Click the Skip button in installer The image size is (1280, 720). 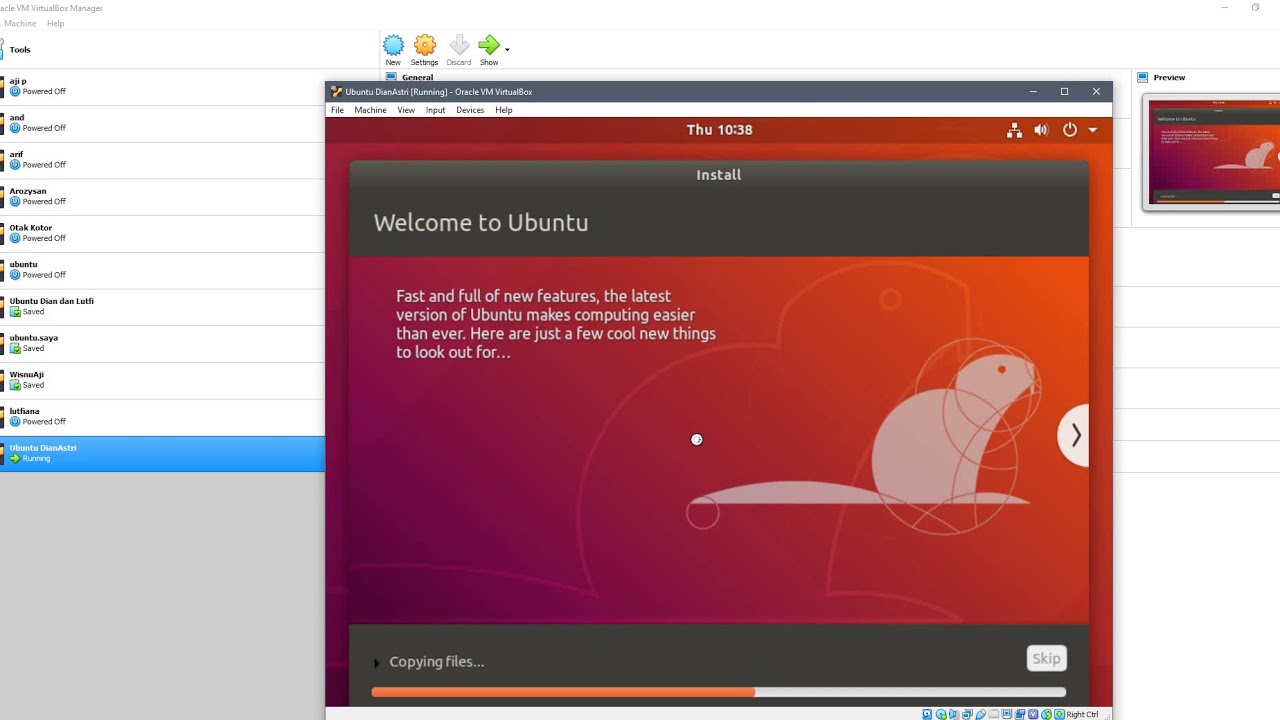click(x=1046, y=658)
